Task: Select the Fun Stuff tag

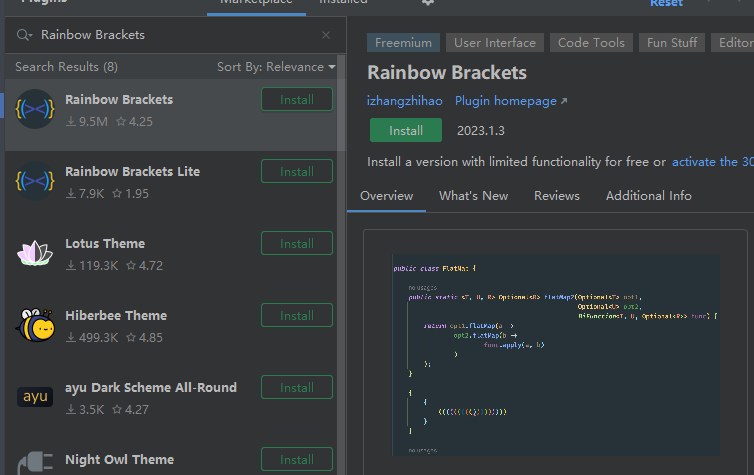Action: (672, 43)
